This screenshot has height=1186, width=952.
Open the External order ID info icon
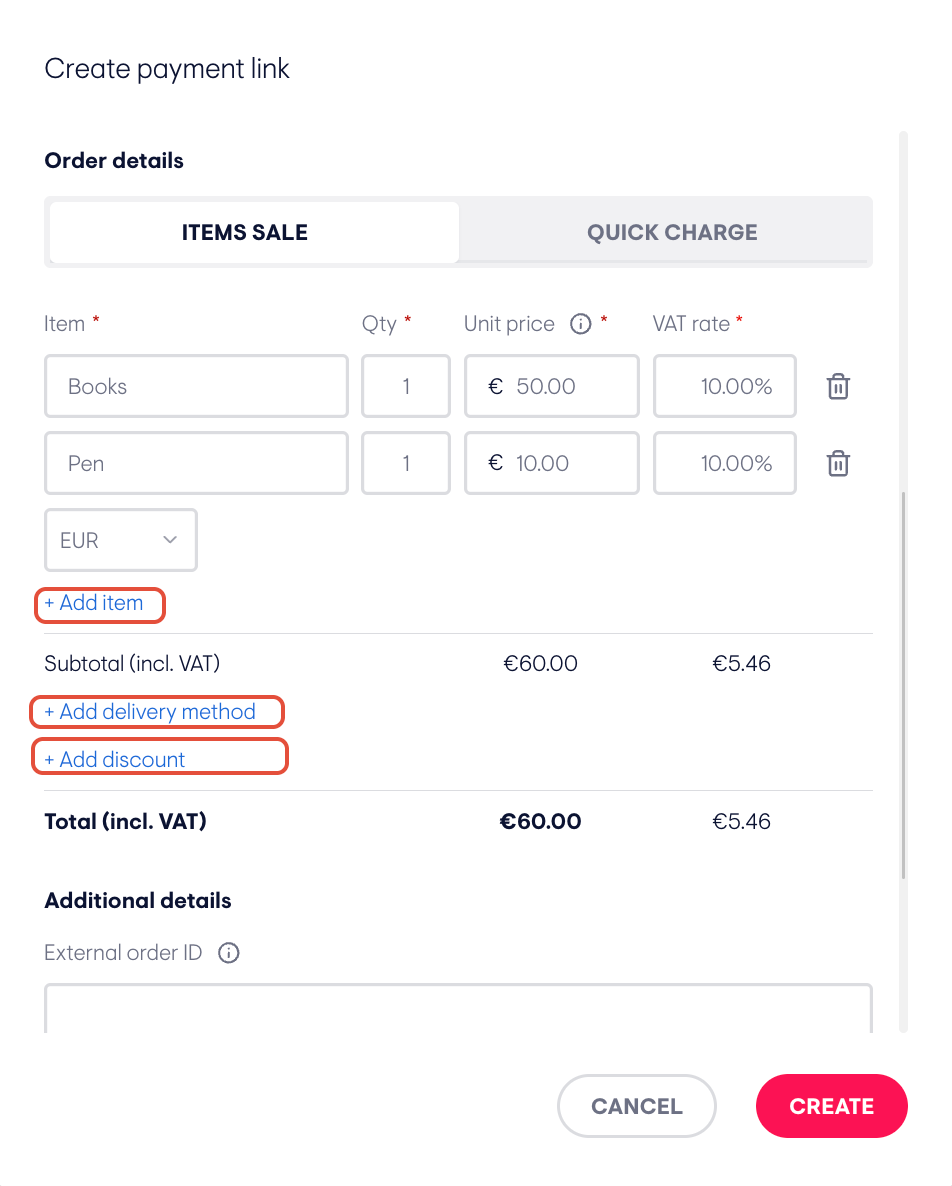228,952
